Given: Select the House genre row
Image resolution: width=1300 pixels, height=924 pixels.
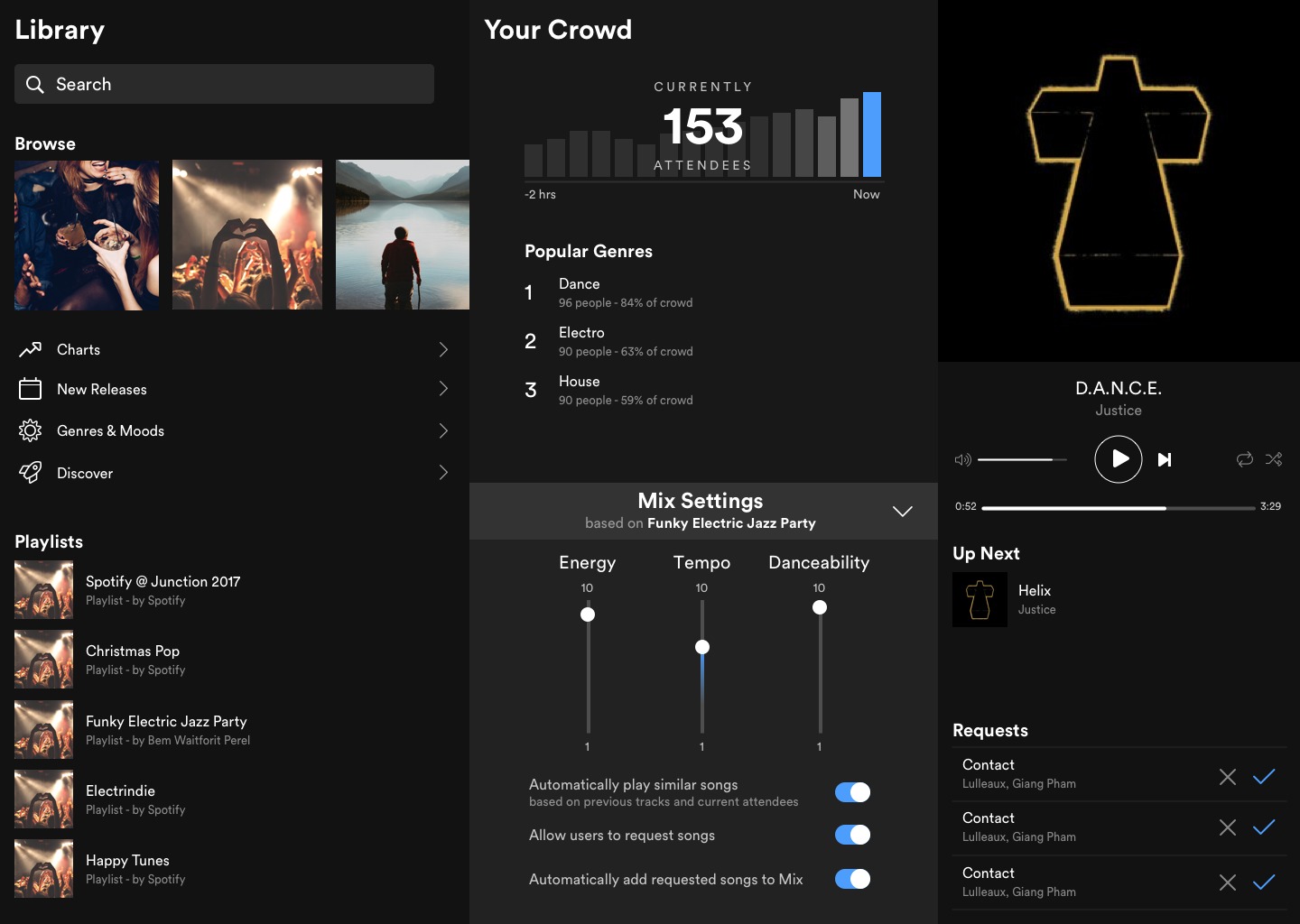Looking at the screenshot, I should (609, 390).
